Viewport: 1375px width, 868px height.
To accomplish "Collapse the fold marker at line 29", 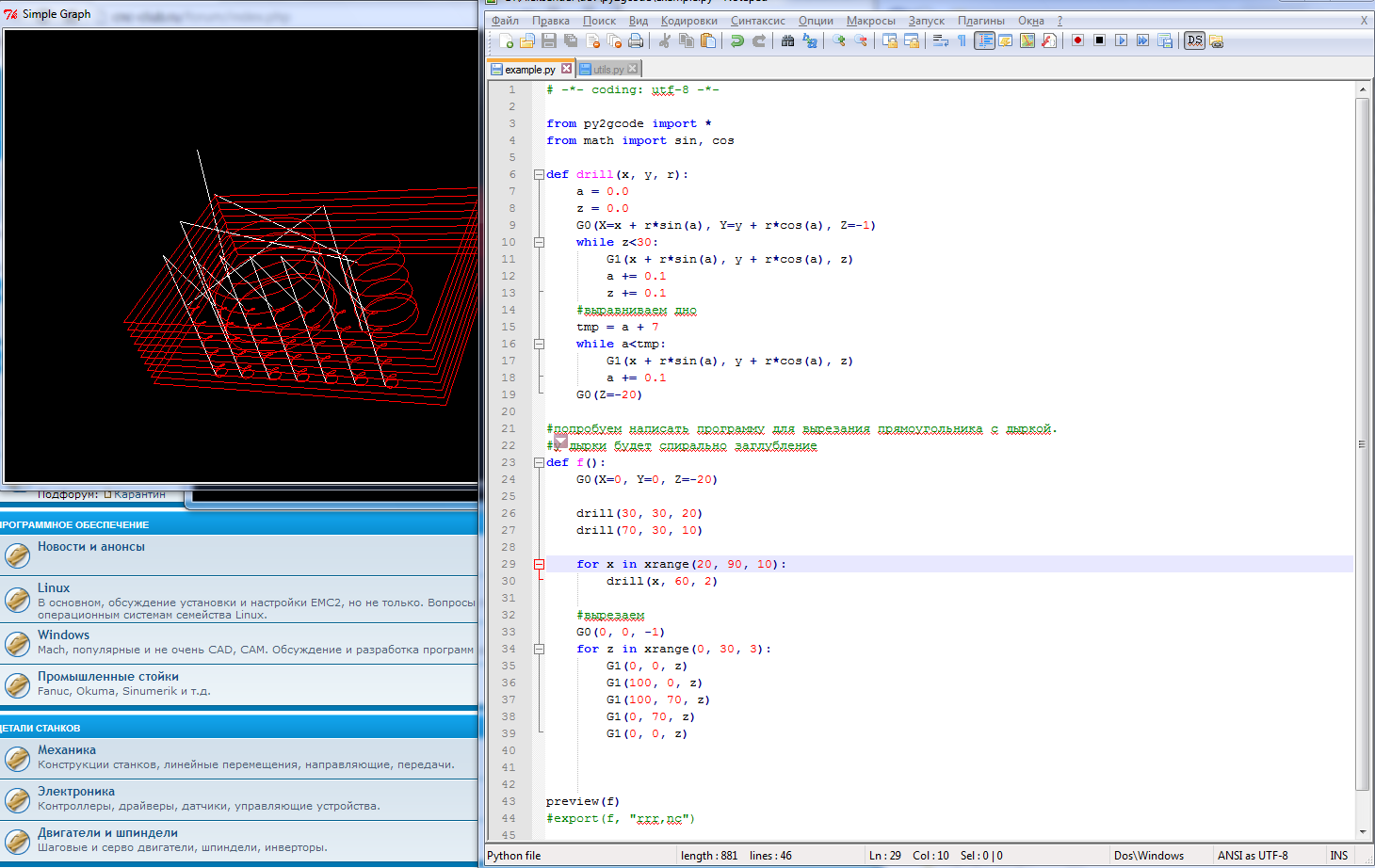I will 539,564.
